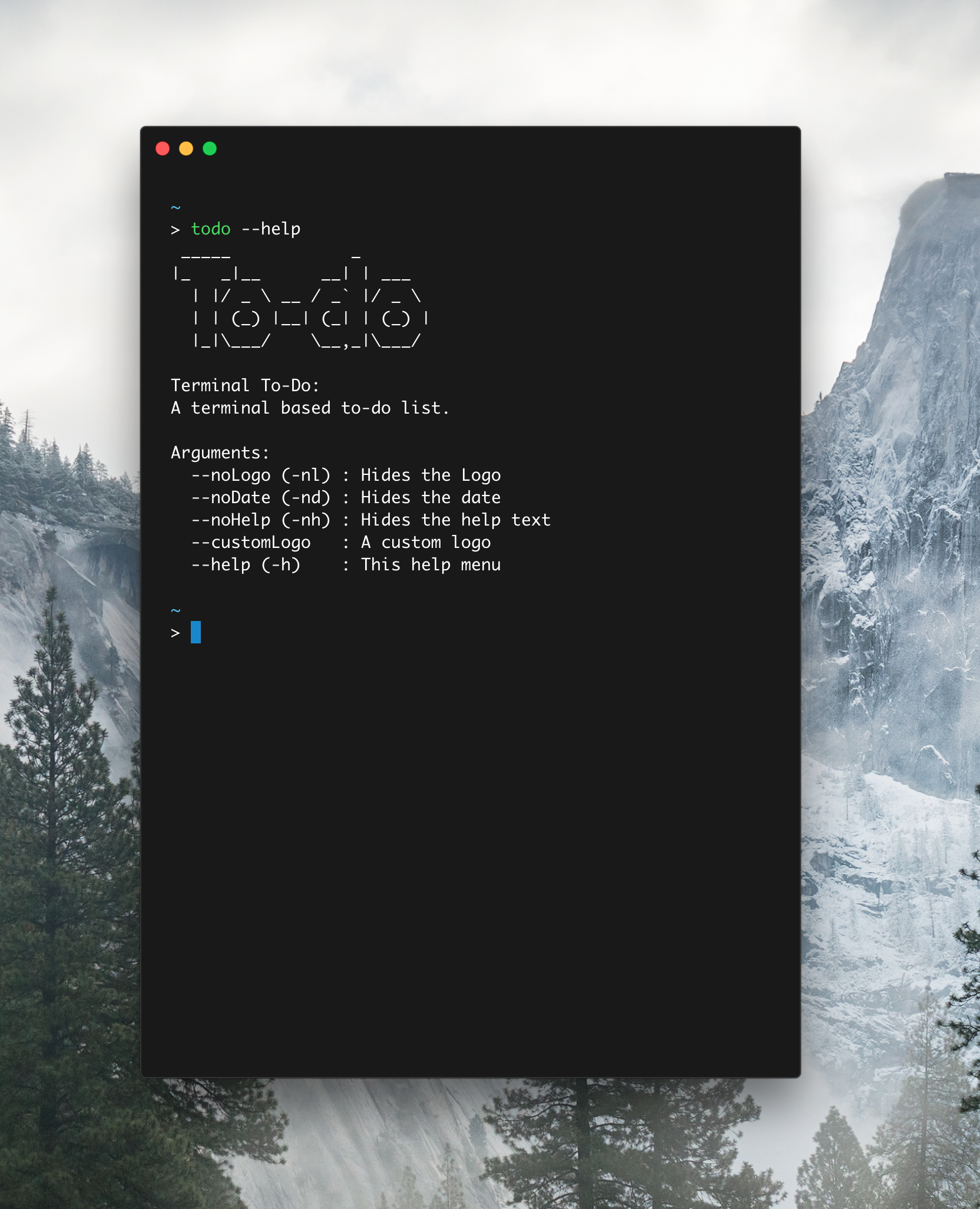980x1209 pixels.
Task: Close the terminal window with red button
Action: coord(163,148)
